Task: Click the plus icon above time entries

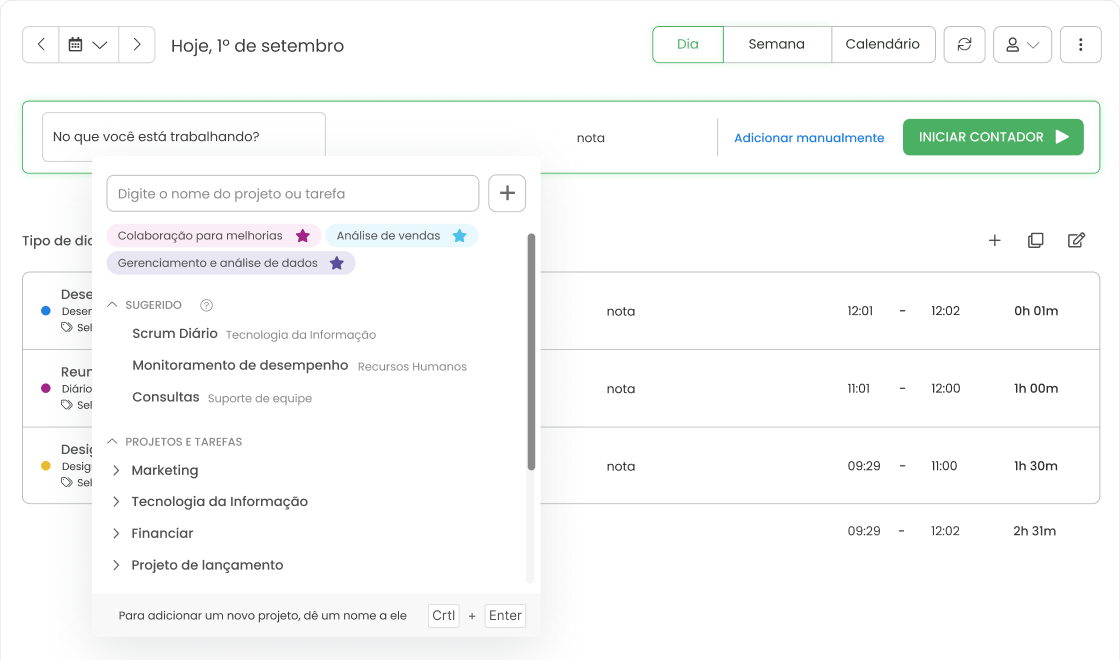Action: (994, 240)
